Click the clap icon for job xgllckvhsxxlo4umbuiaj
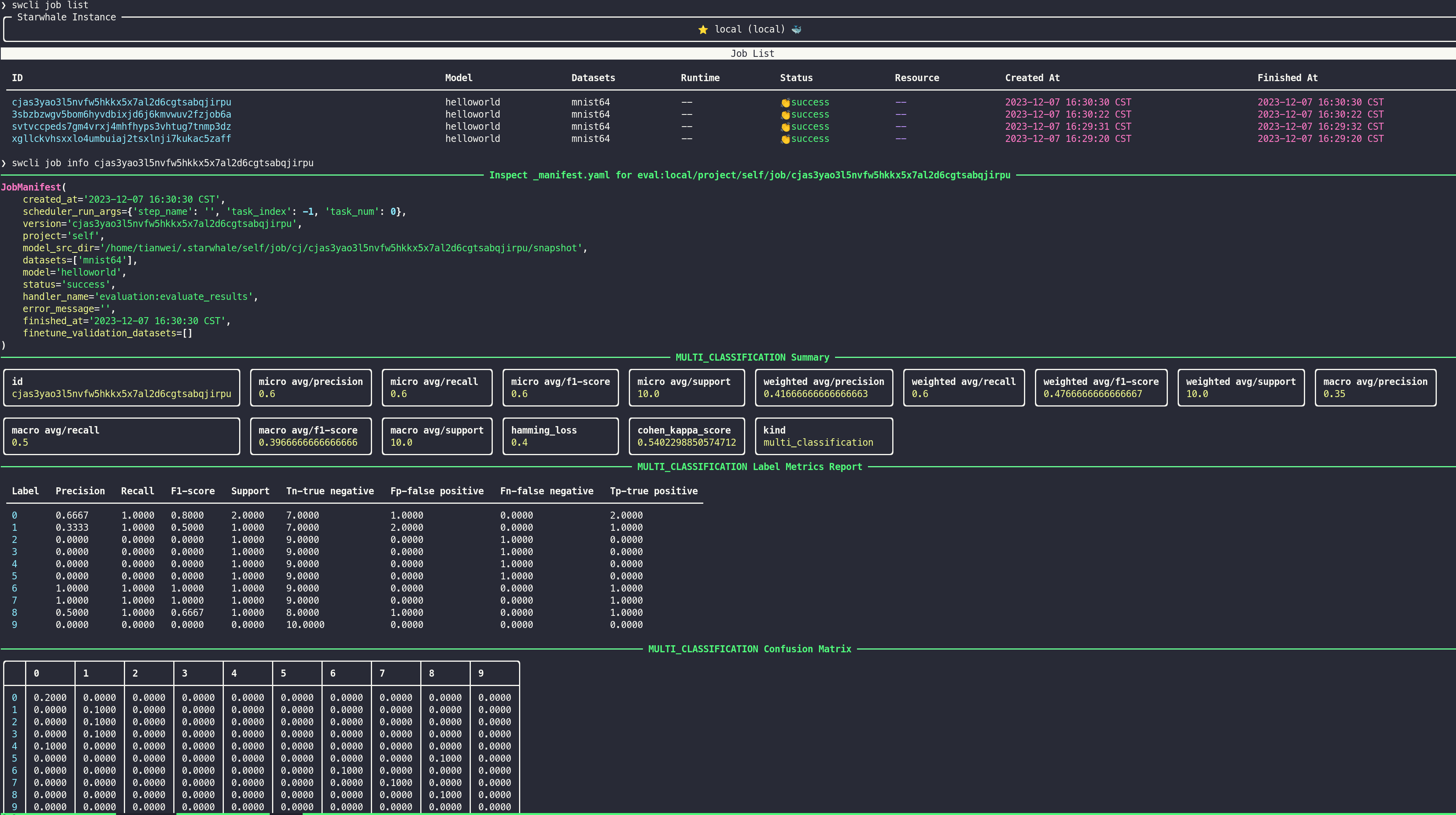 pyautogui.click(x=785, y=139)
